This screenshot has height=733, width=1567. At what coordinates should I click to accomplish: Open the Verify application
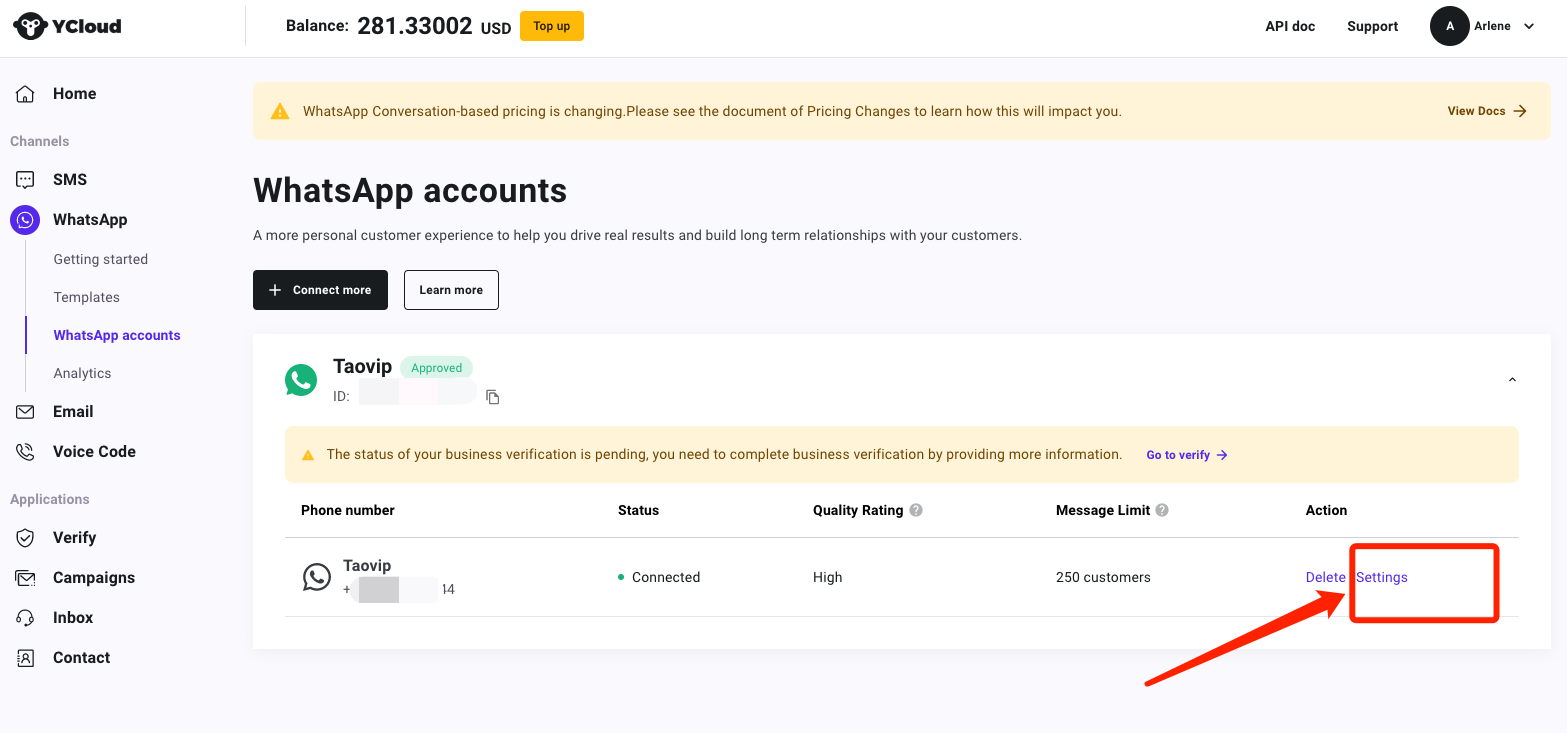tap(75, 538)
